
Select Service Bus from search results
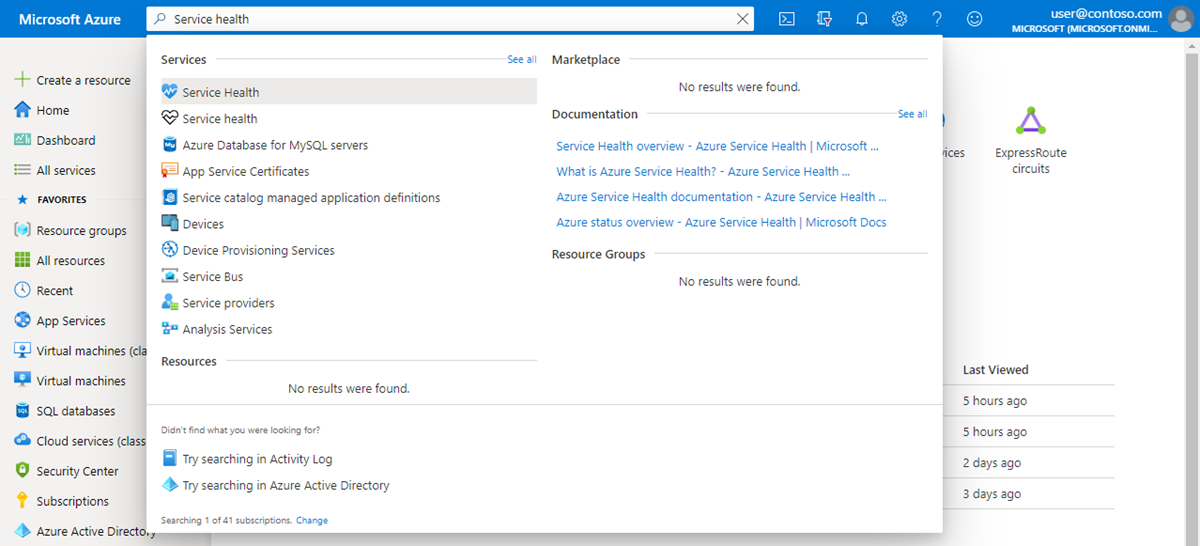click(212, 277)
